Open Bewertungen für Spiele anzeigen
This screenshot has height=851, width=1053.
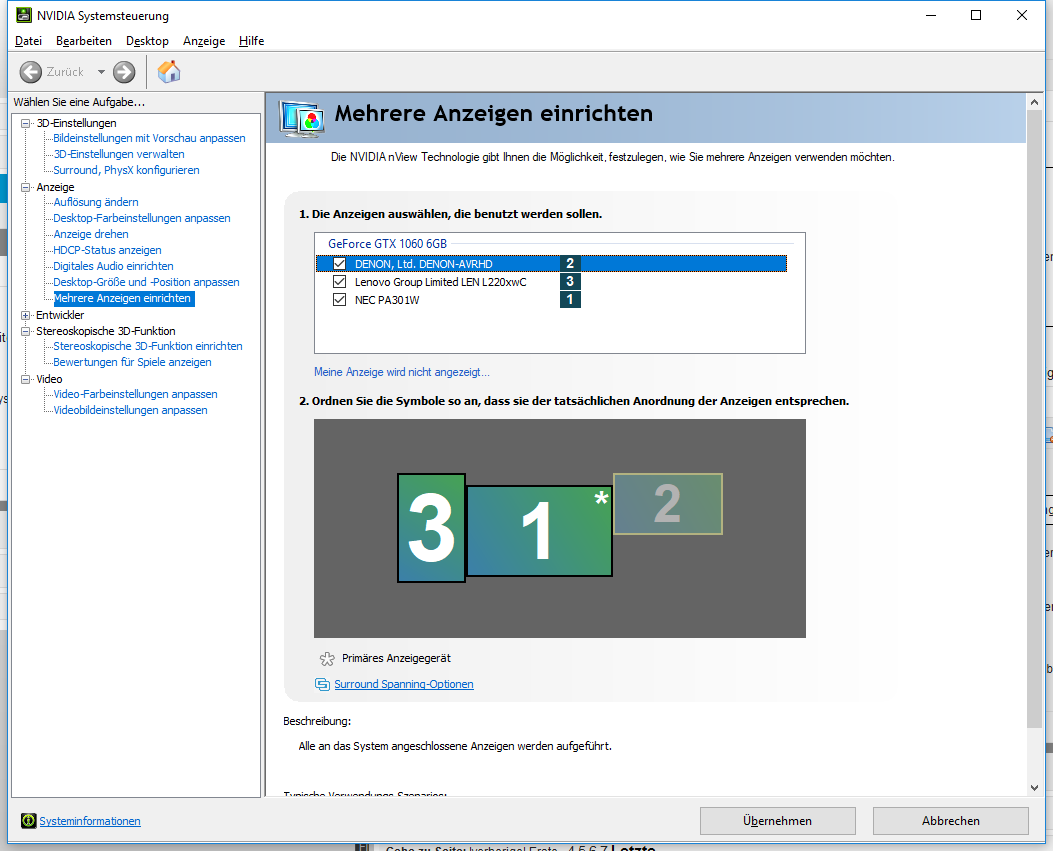(132, 362)
